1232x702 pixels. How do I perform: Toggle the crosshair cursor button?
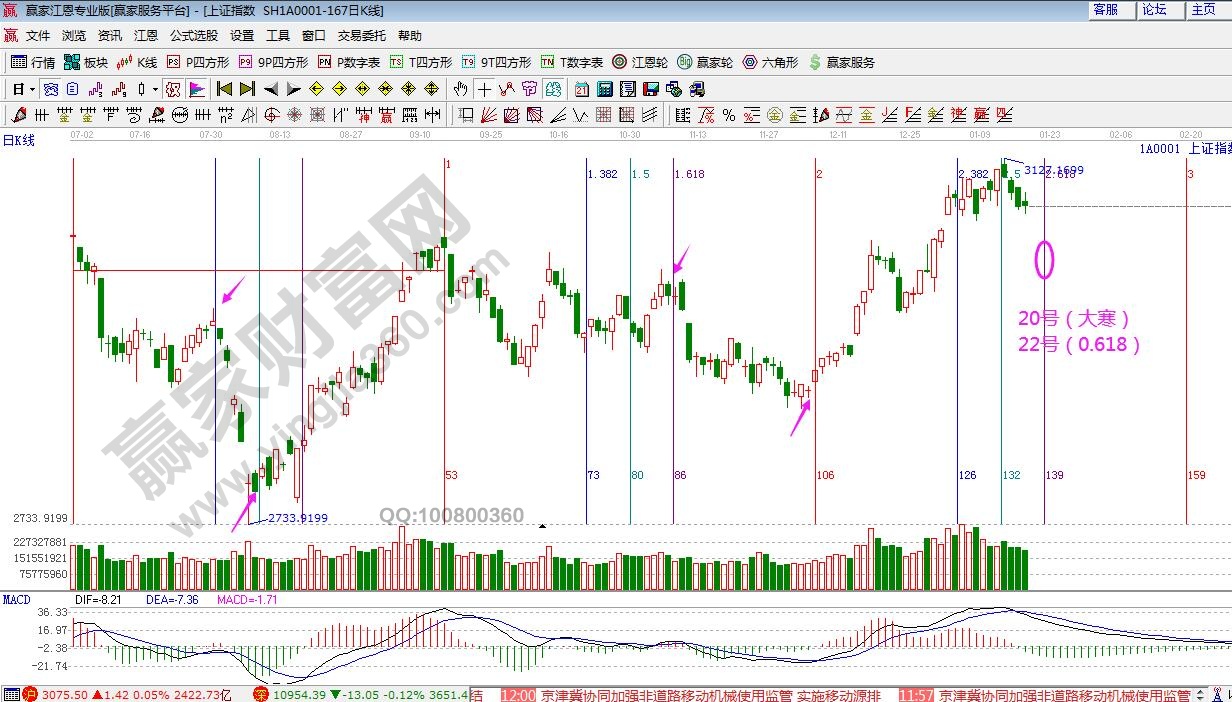[484, 89]
